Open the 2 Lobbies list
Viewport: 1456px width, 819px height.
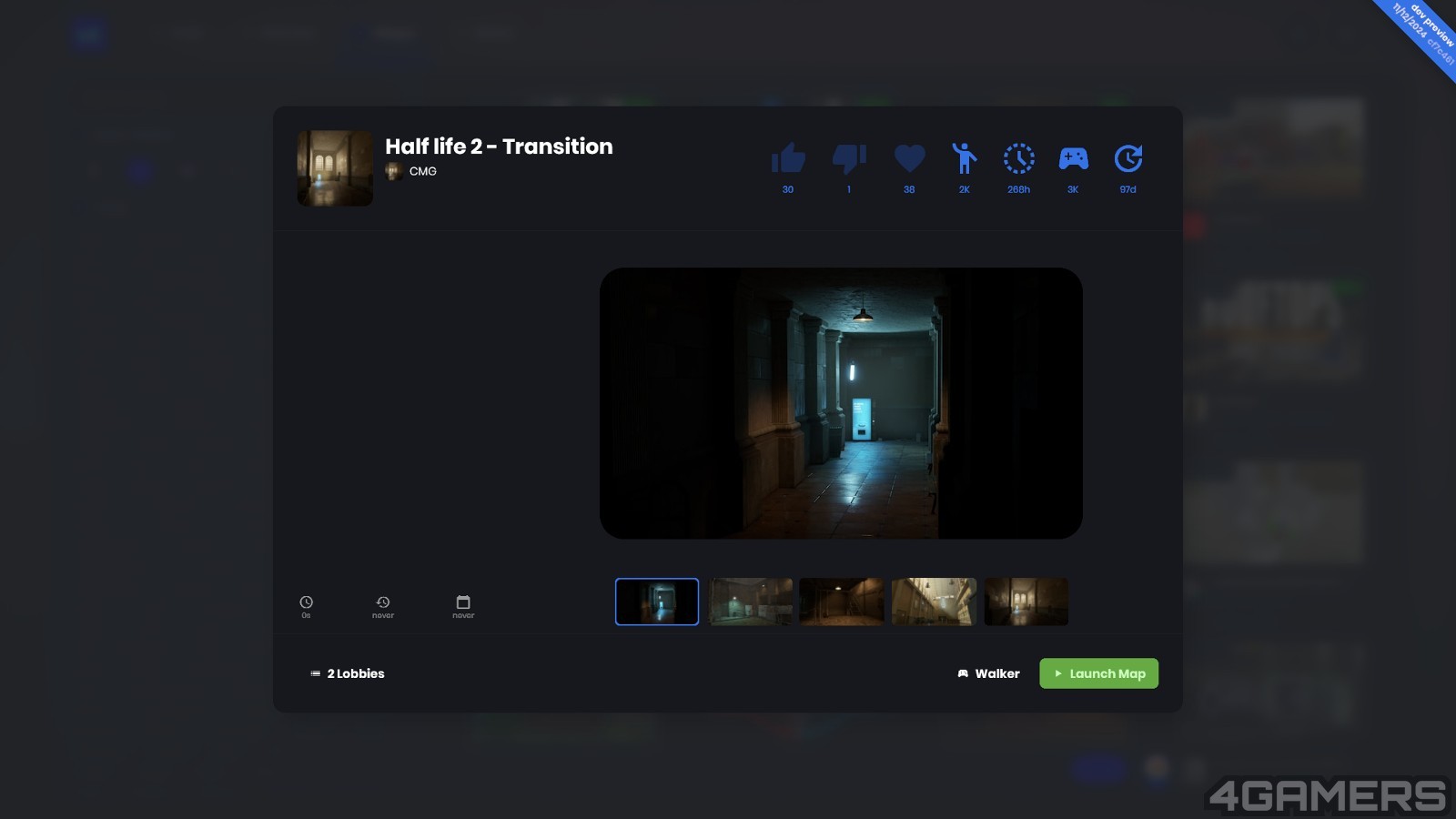(x=347, y=673)
